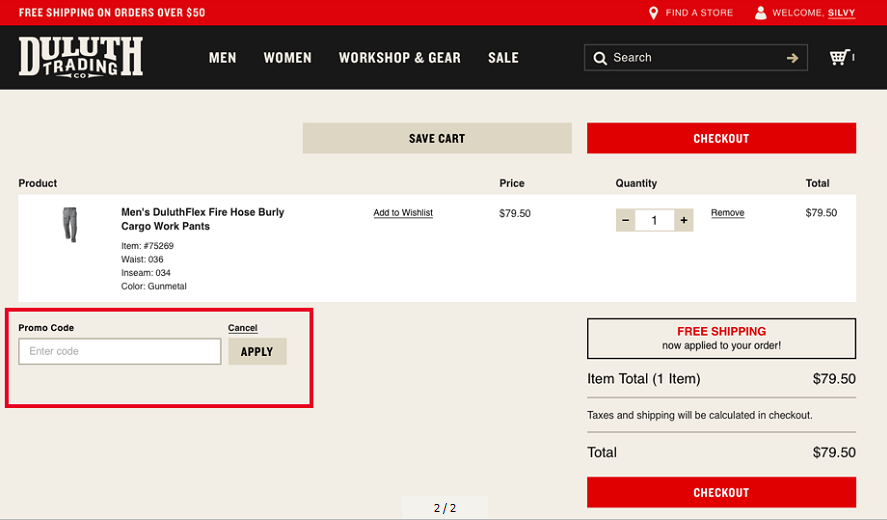The image size is (887, 520).
Task: Apply the promo code
Action: [257, 351]
